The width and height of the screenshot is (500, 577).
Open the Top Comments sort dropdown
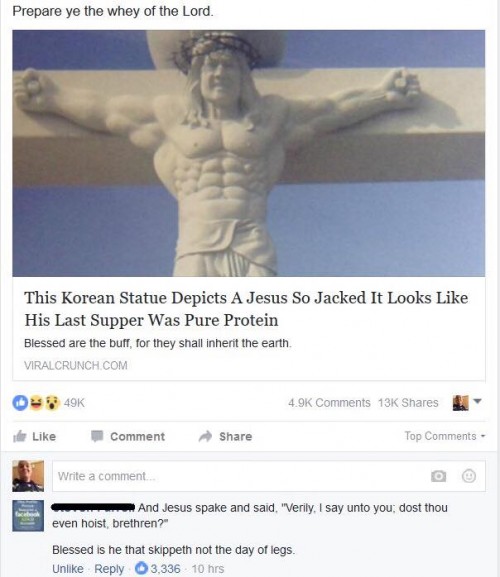click(x=445, y=436)
